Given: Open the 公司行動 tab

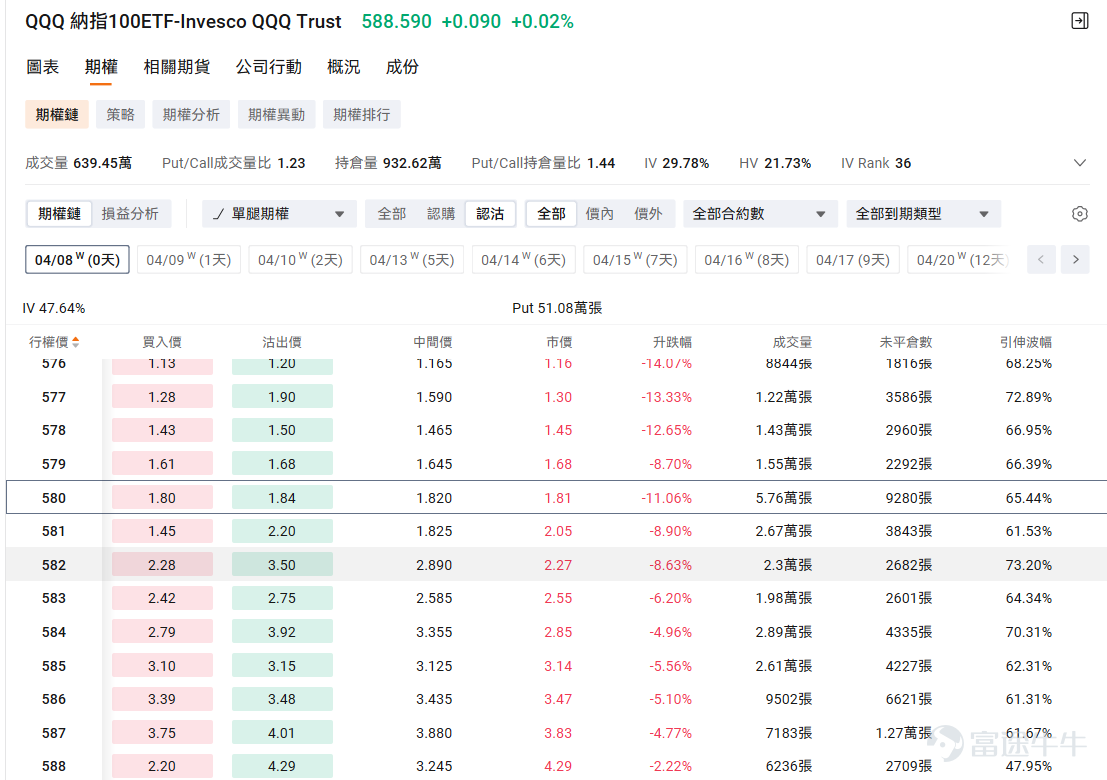Looking at the screenshot, I should pos(268,67).
